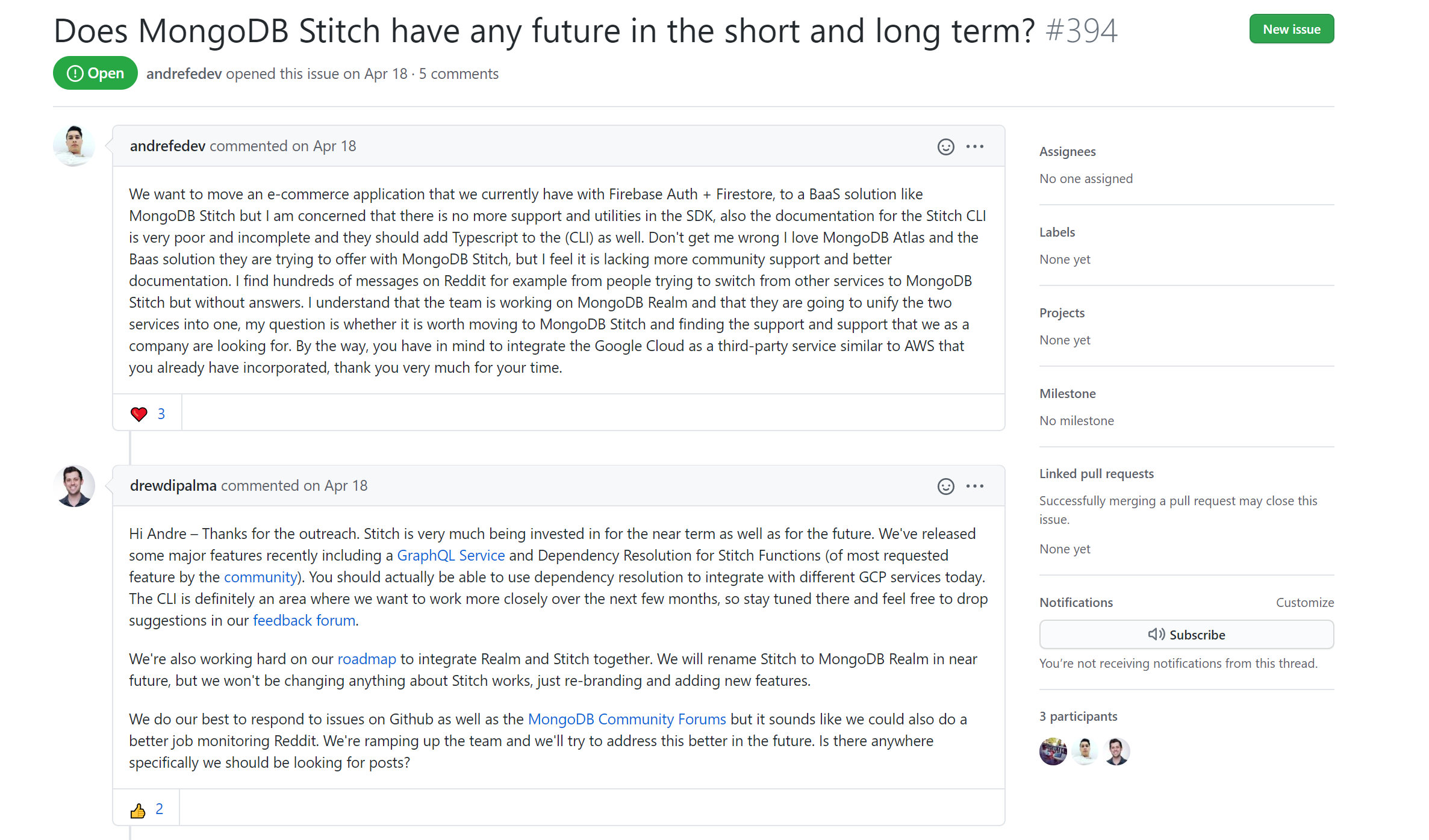Create a New issue
The image size is (1429, 840).
[x=1291, y=30]
